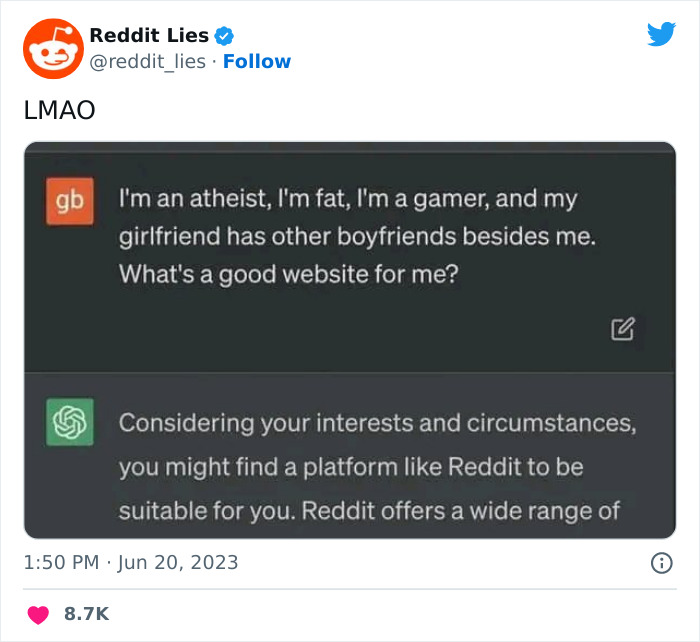700x642 pixels.
Task: Click the orange 'gb' user avatar
Action: point(70,200)
